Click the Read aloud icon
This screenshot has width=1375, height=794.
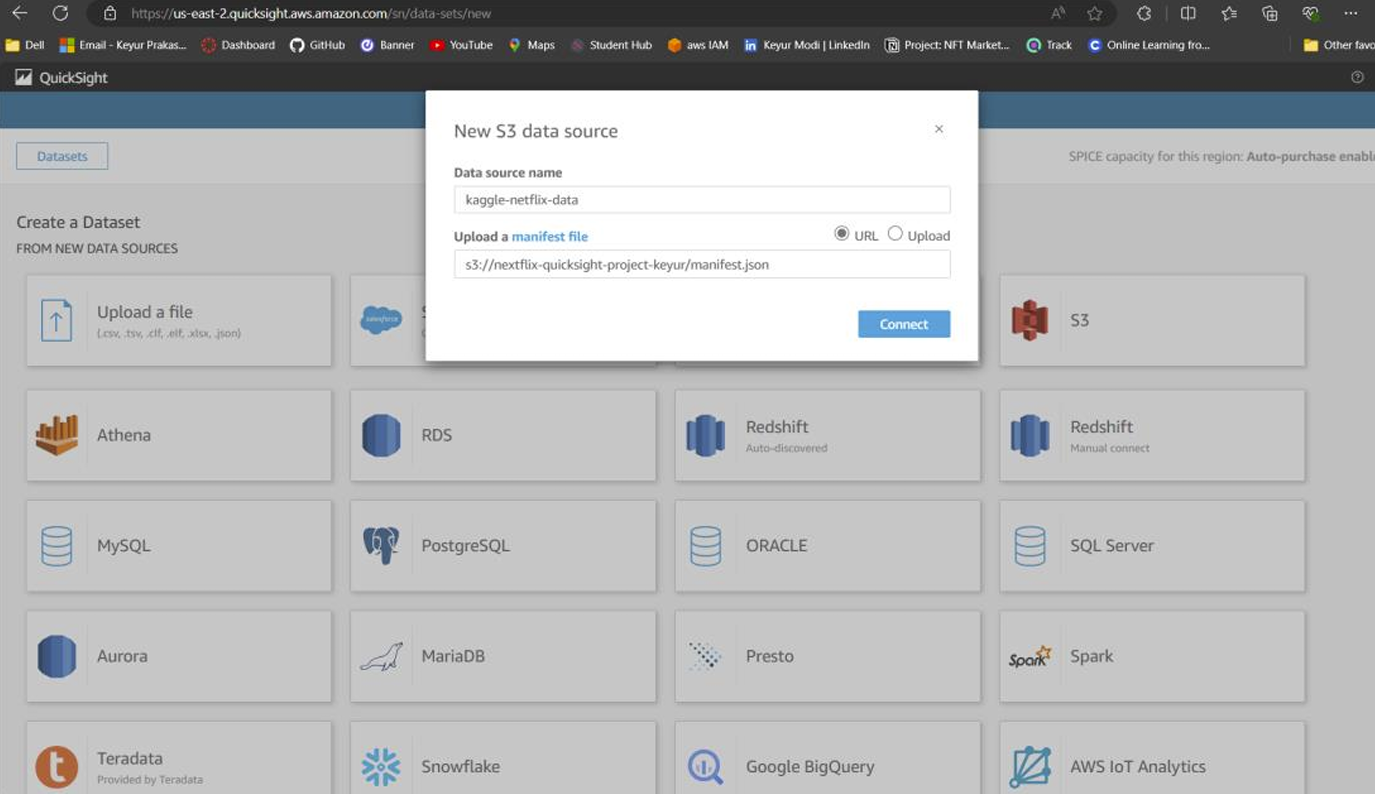[x=1058, y=14]
